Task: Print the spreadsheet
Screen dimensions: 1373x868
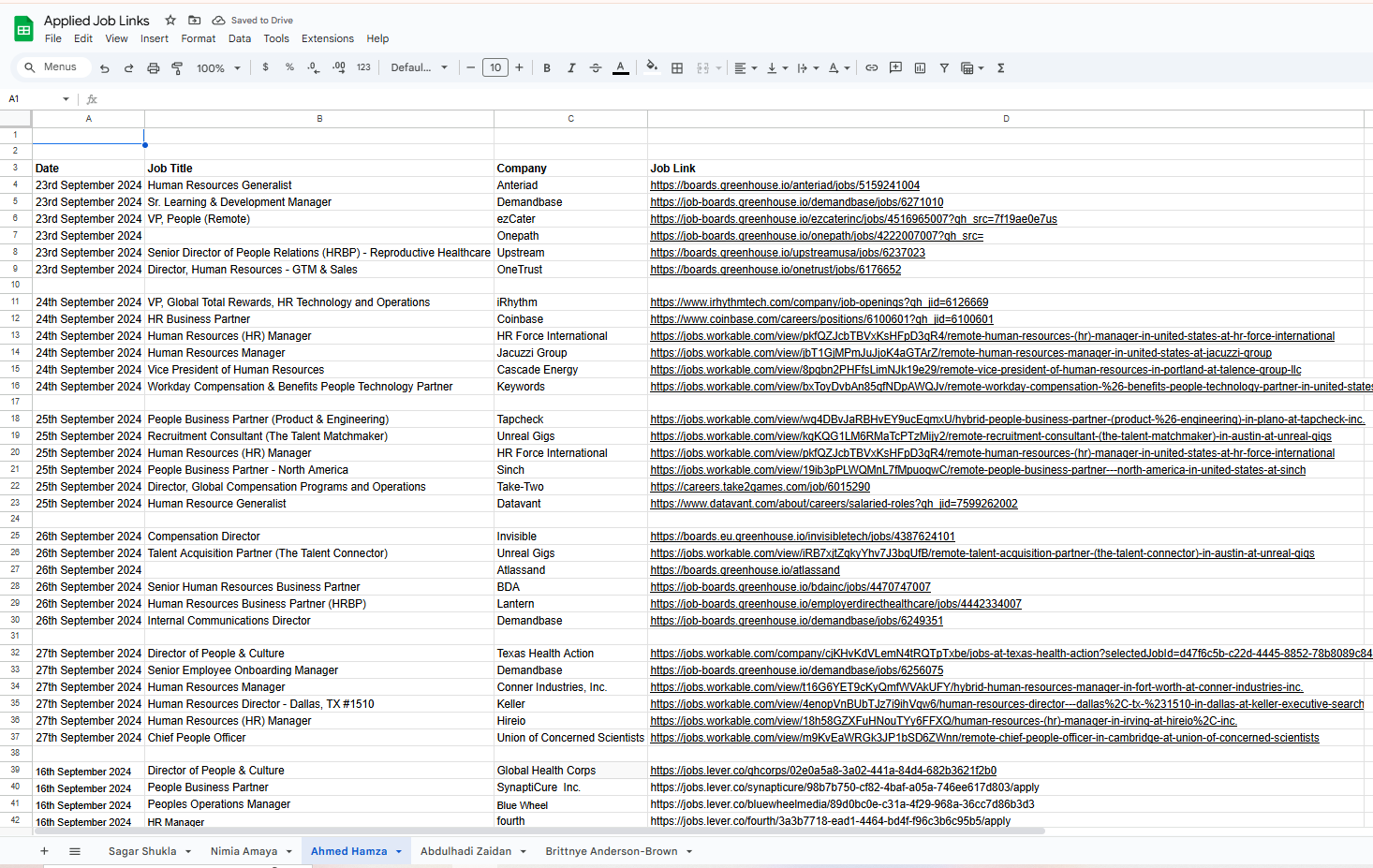Action: [x=154, y=68]
